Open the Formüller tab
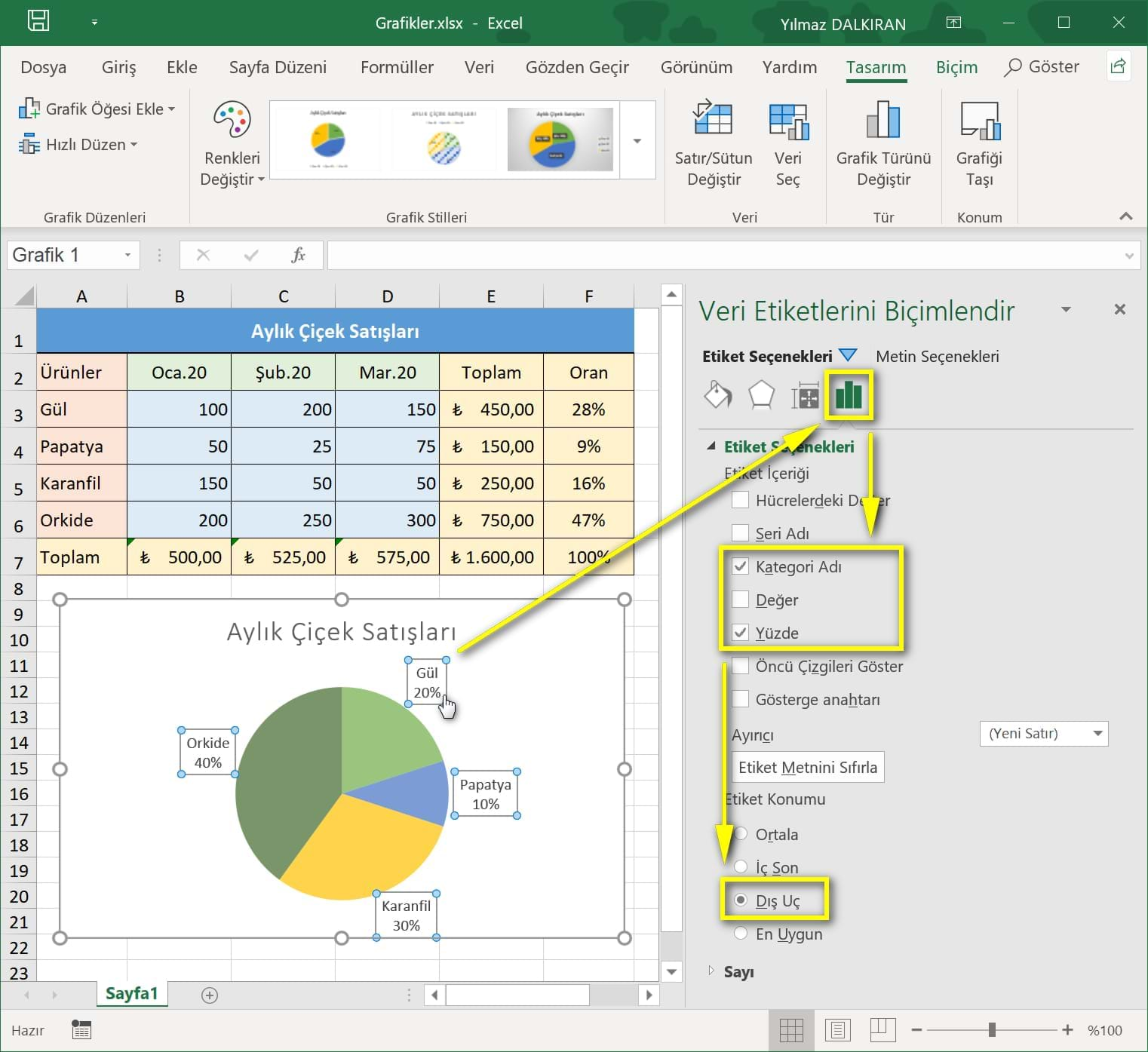Viewport: 1148px width, 1052px height. [x=397, y=67]
